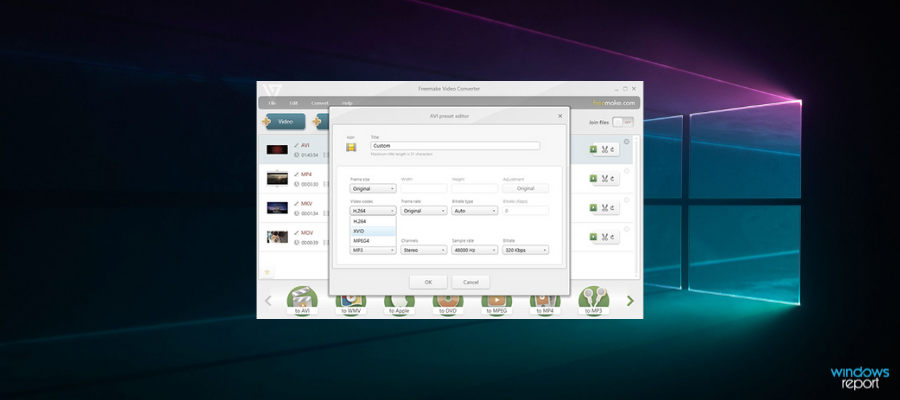The height and width of the screenshot is (400, 900).
Task: Open the Frame size dropdown
Action: point(372,188)
